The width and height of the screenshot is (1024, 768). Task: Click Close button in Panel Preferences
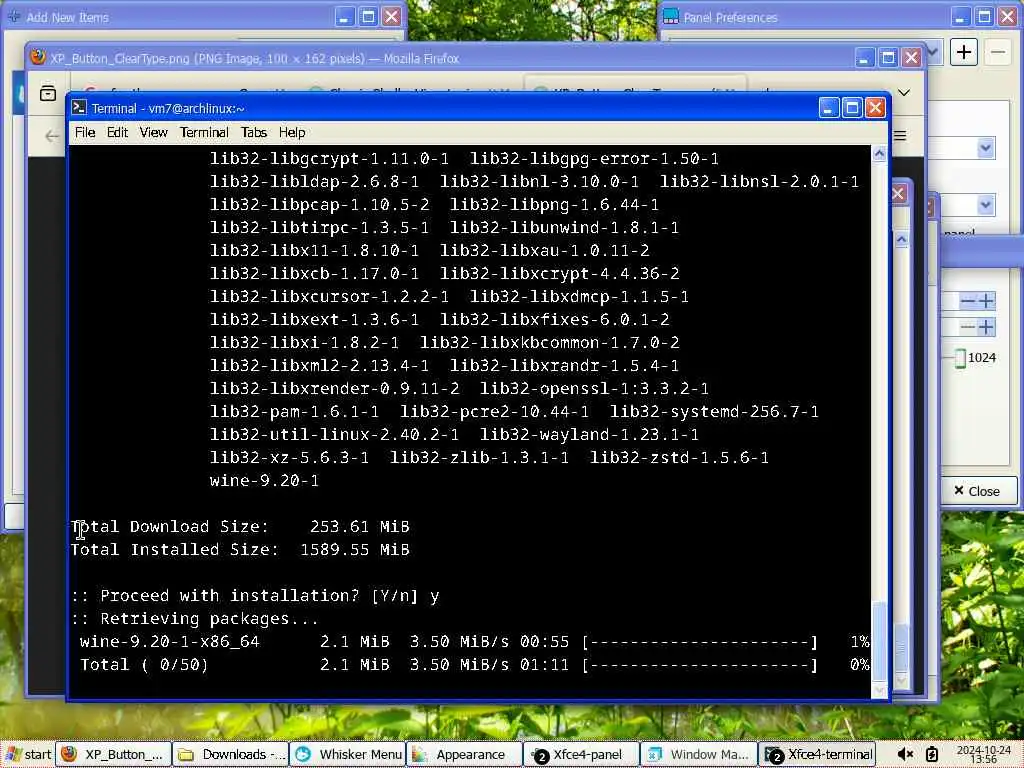pyautogui.click(x=978, y=491)
